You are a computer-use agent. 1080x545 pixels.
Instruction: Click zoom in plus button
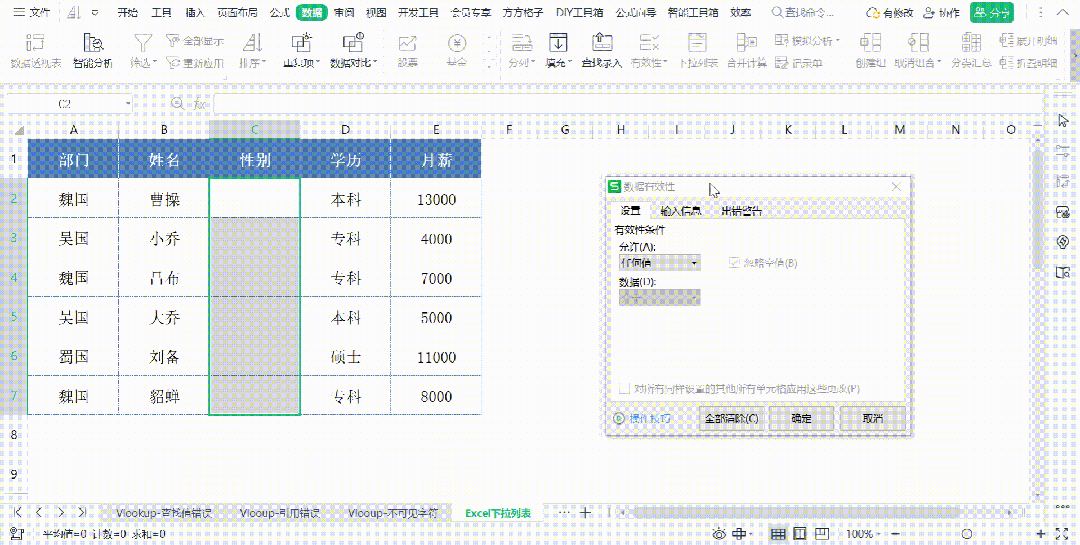pos(1040,534)
